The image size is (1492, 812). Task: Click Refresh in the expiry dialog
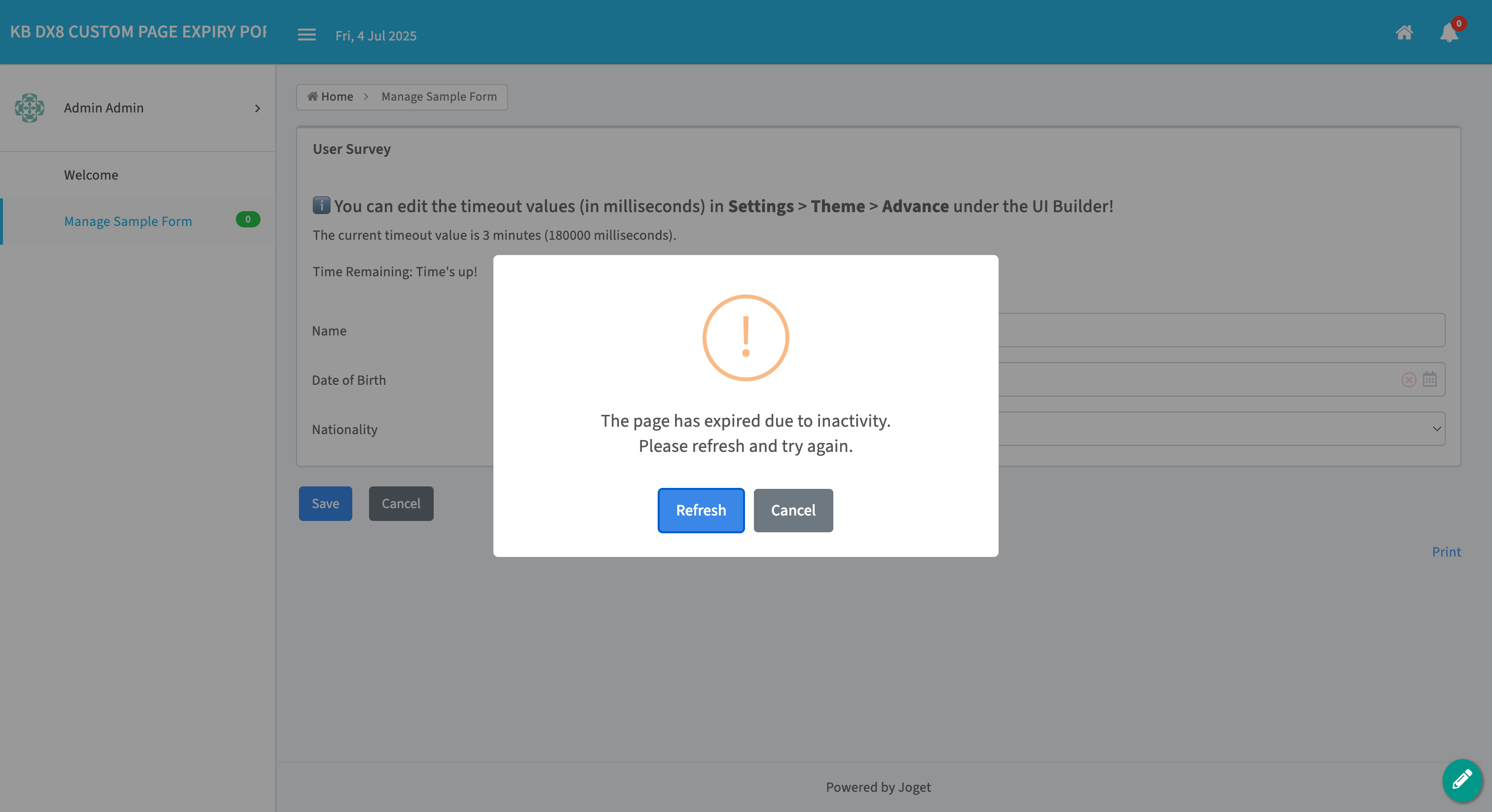(701, 510)
